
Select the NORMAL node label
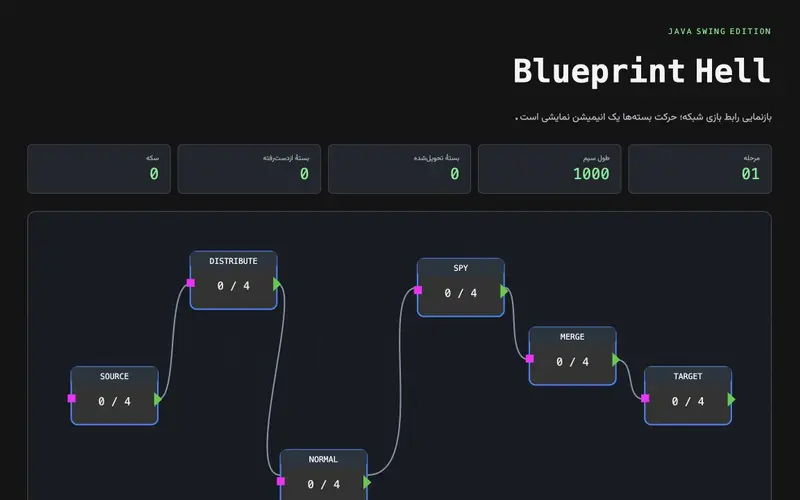click(x=323, y=460)
